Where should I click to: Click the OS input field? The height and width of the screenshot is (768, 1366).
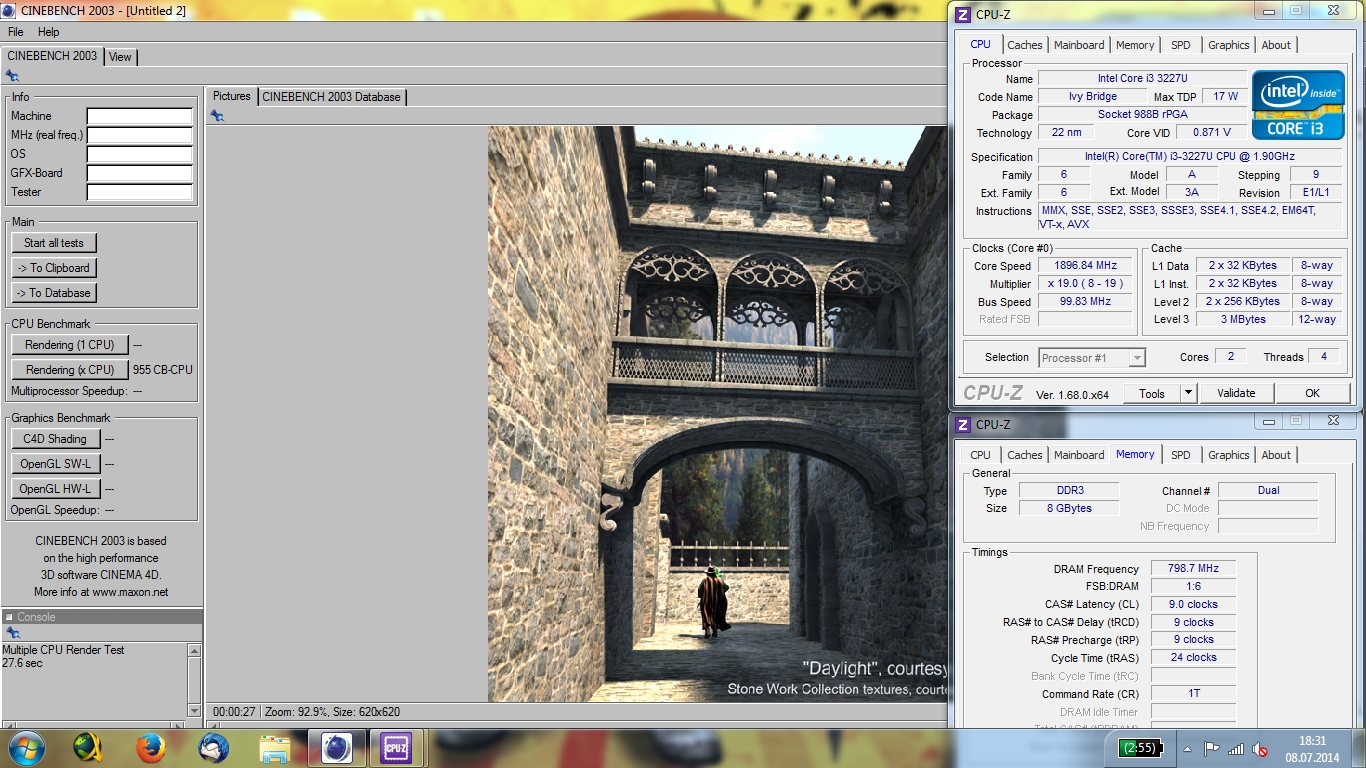tap(139, 155)
